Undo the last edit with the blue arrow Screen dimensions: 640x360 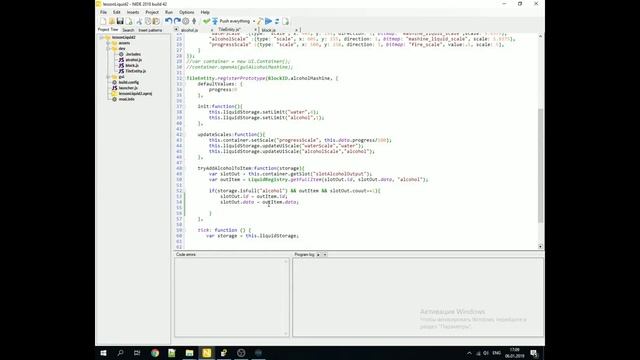tap(168, 21)
